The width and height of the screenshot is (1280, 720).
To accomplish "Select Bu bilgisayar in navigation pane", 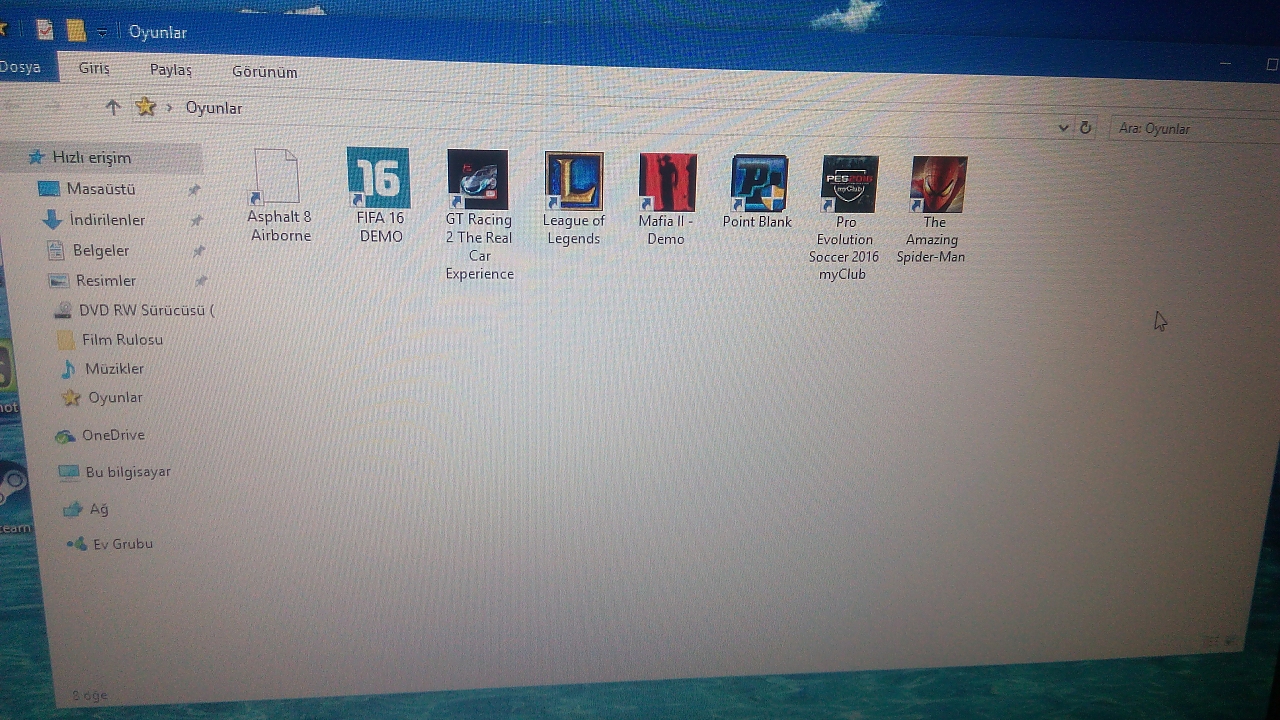I will coord(114,471).
